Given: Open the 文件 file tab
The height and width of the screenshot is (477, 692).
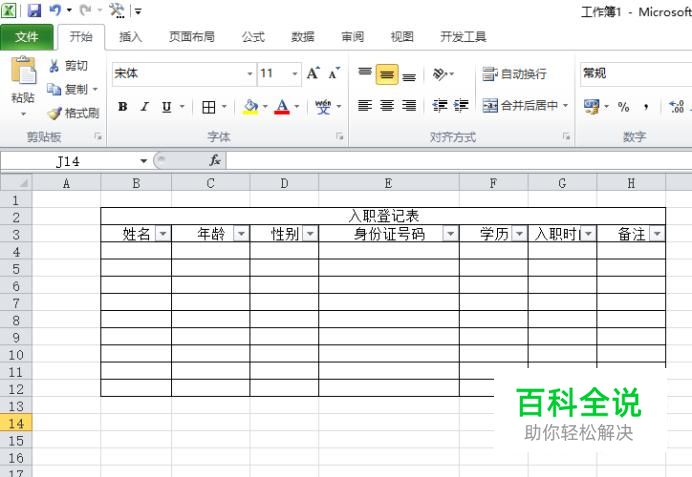Looking at the screenshot, I should click(x=27, y=37).
